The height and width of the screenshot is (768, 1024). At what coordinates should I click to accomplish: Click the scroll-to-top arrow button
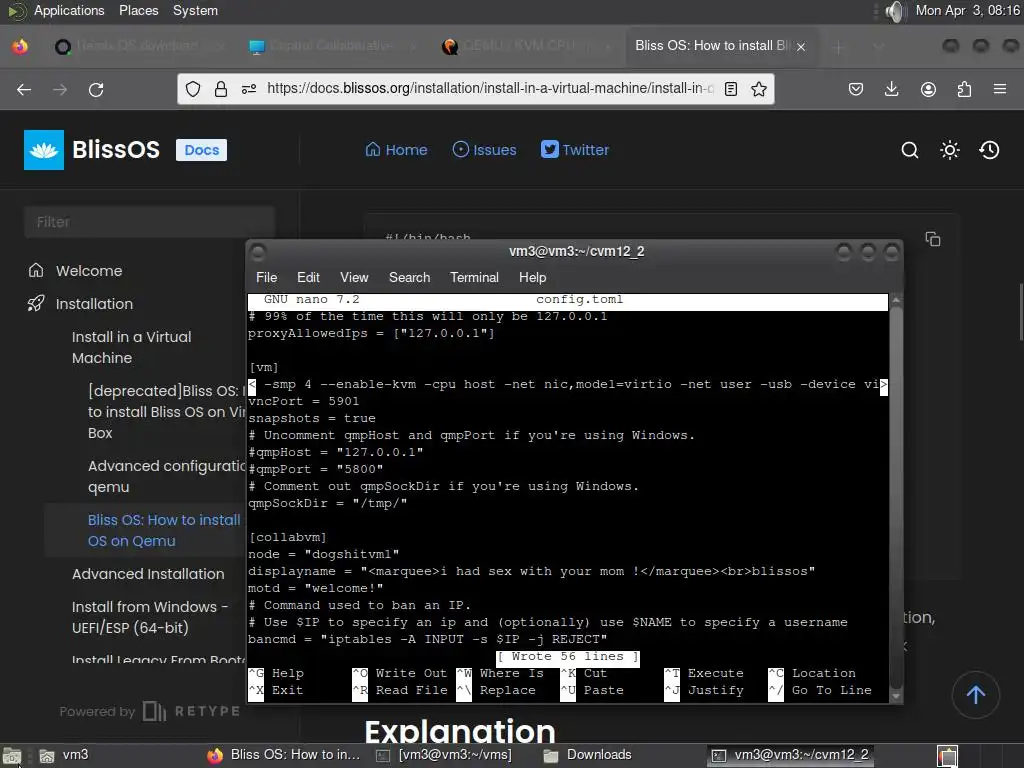[x=976, y=694]
